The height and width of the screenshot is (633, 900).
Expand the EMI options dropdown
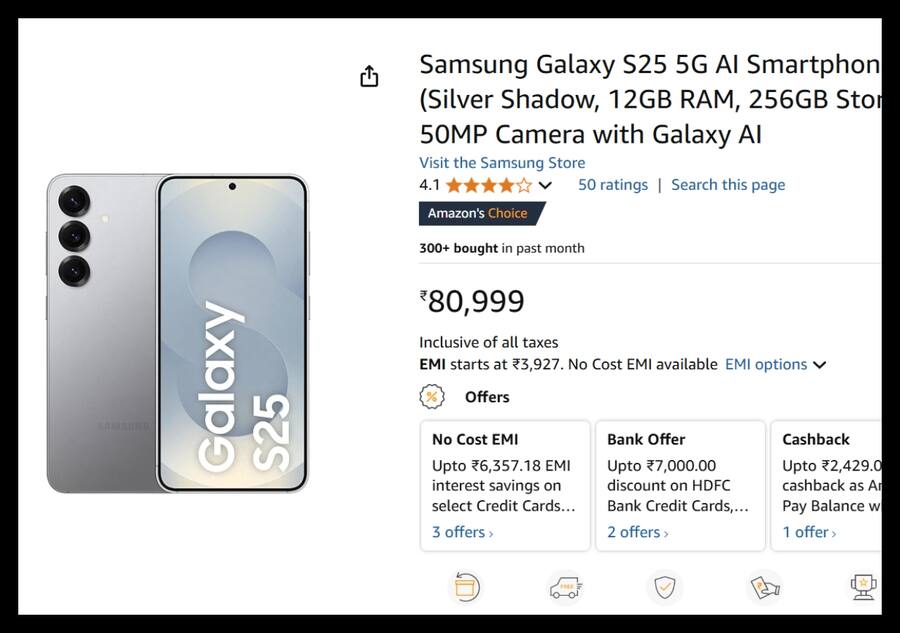776,364
